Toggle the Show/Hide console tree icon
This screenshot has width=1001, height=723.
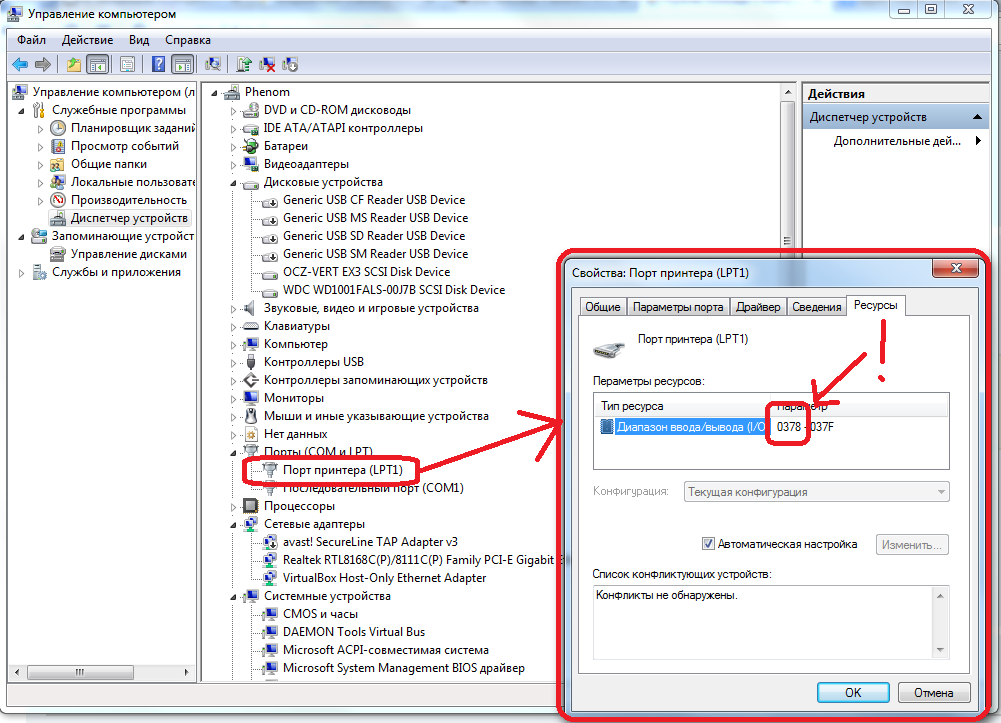97,64
